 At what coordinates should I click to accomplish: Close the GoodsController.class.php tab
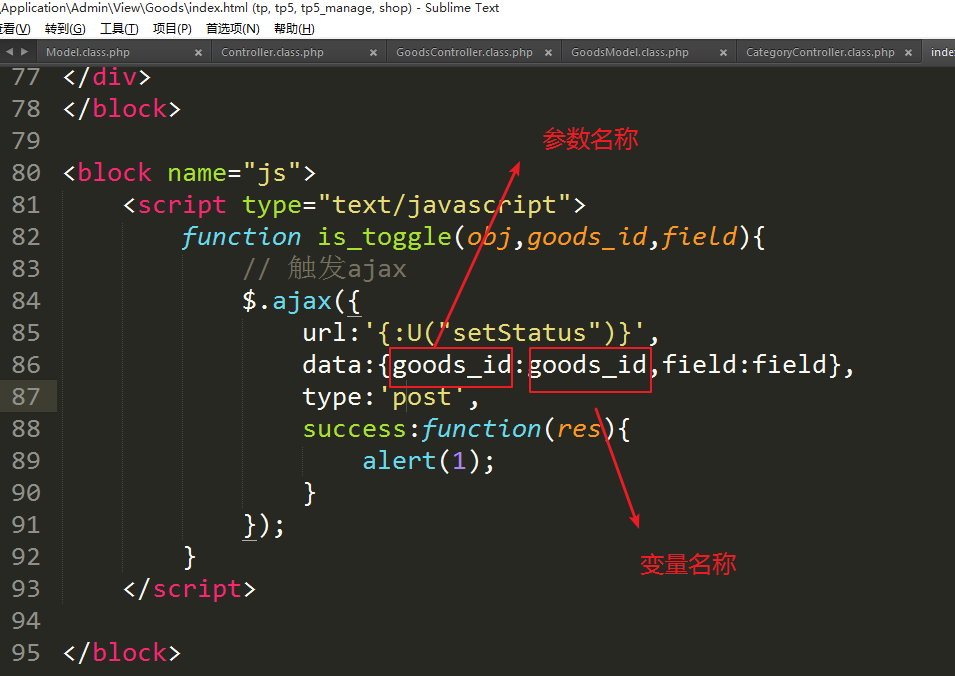(x=548, y=53)
